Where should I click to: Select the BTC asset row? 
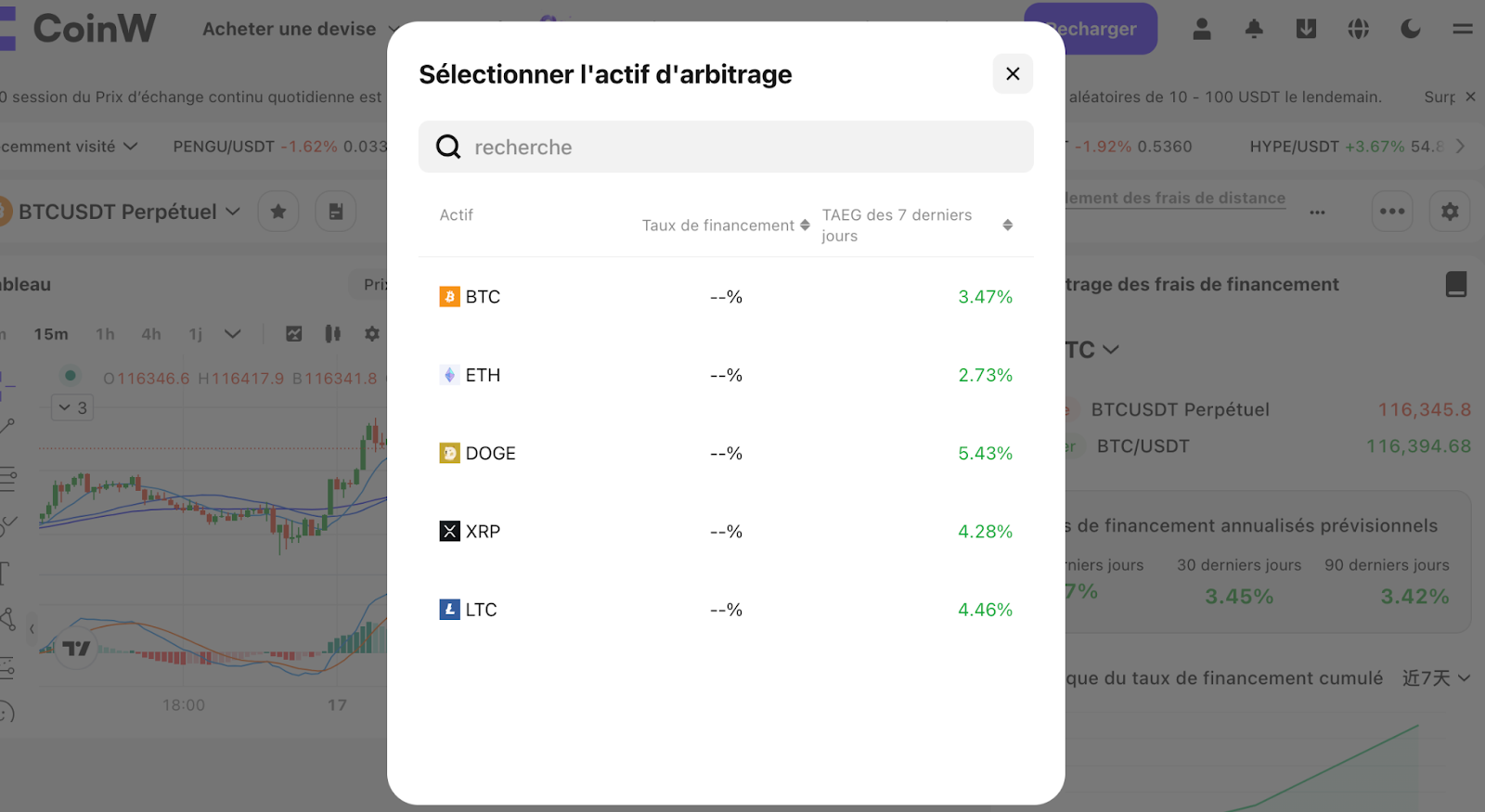[726, 297]
